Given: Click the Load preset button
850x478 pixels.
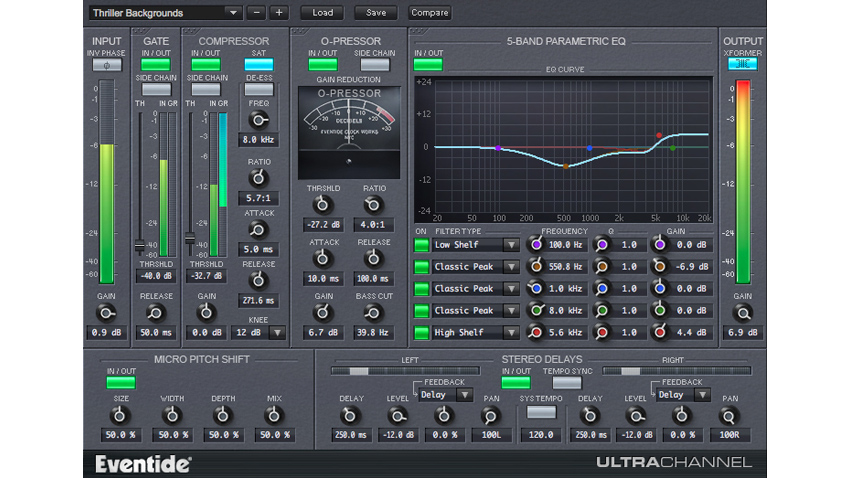Looking at the screenshot, I should [x=323, y=12].
